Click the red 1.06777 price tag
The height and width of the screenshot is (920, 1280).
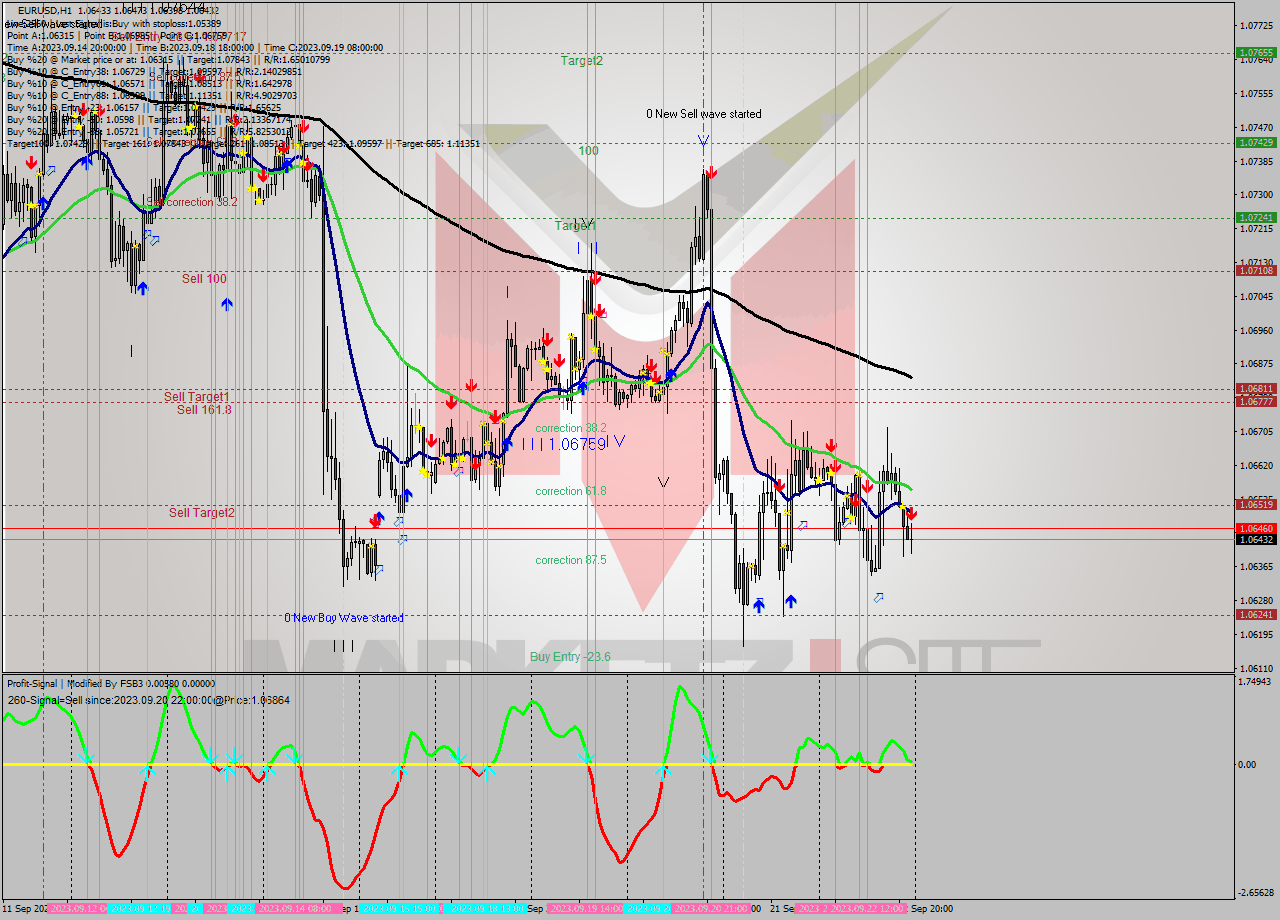pos(1255,401)
